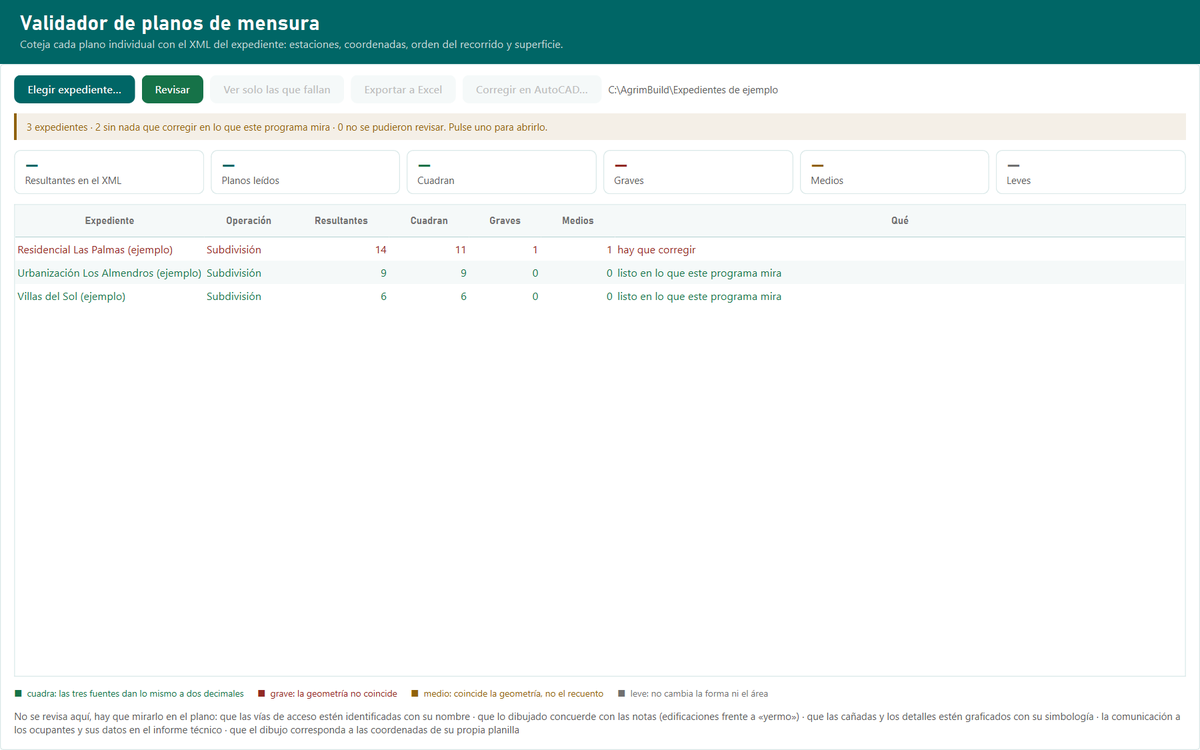Open Villas del Sol (ejemplo) row

[600, 297]
